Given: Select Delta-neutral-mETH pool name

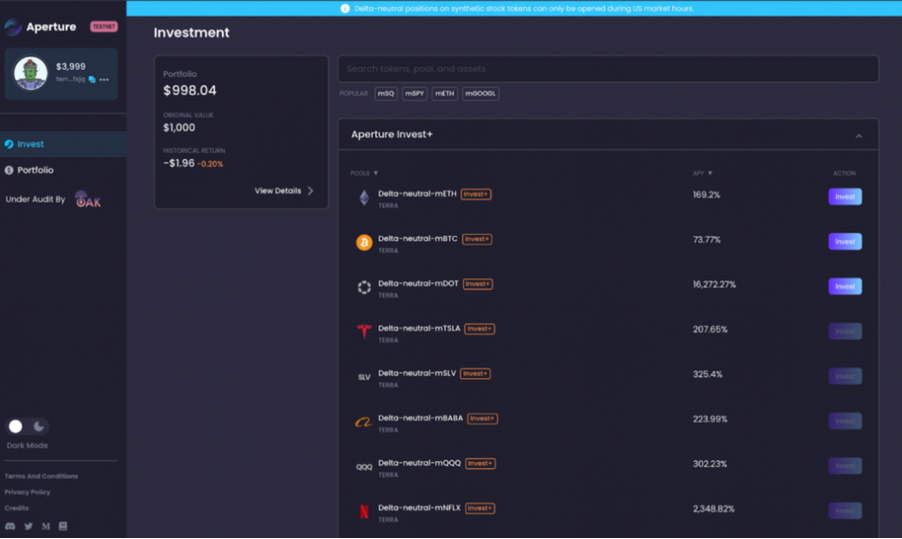Looking at the screenshot, I should point(417,194).
